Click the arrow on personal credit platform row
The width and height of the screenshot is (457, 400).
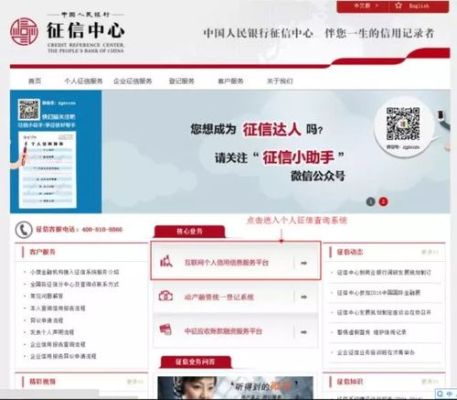point(304,263)
